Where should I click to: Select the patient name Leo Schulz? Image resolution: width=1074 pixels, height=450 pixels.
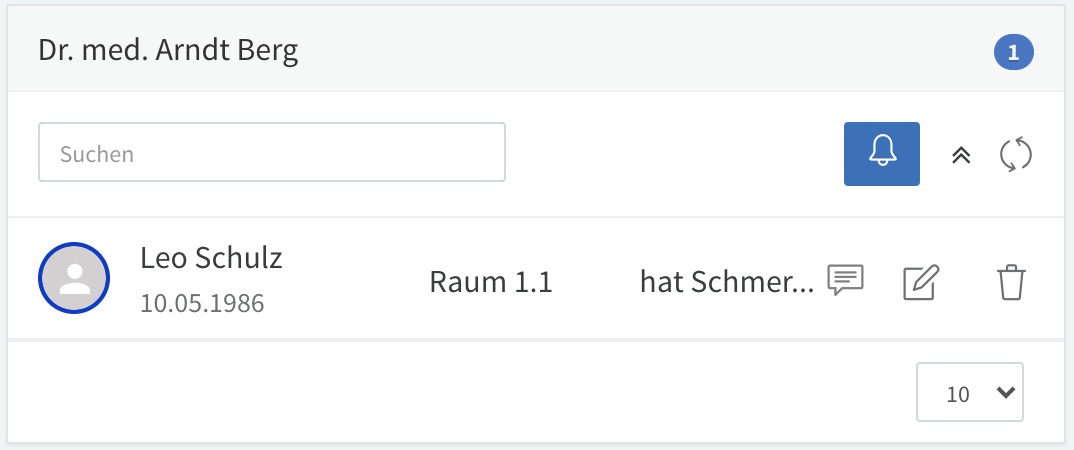[211, 258]
